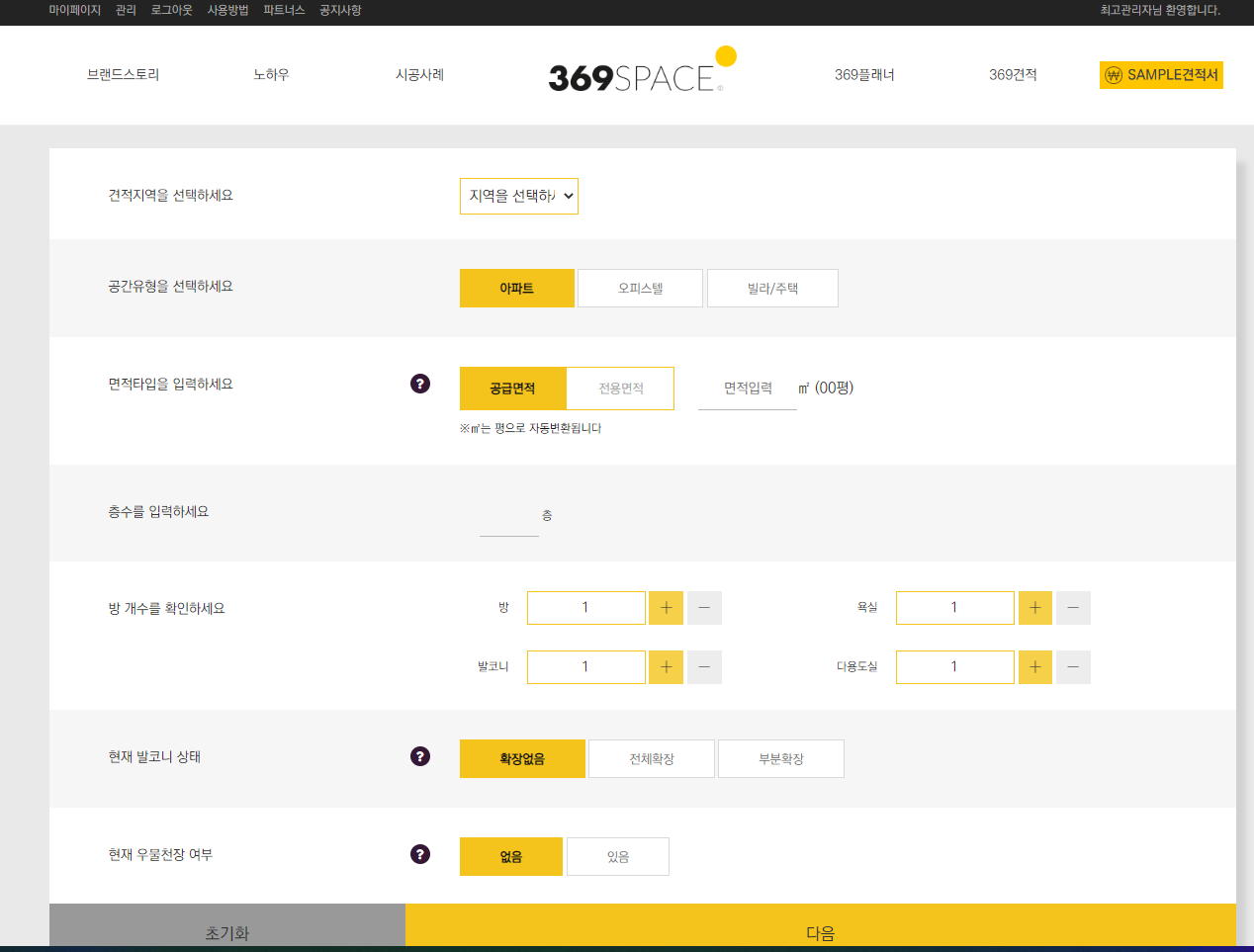Image resolution: width=1254 pixels, height=952 pixels.
Task: Decrease 욕실 count with minus button
Action: click(x=1073, y=608)
